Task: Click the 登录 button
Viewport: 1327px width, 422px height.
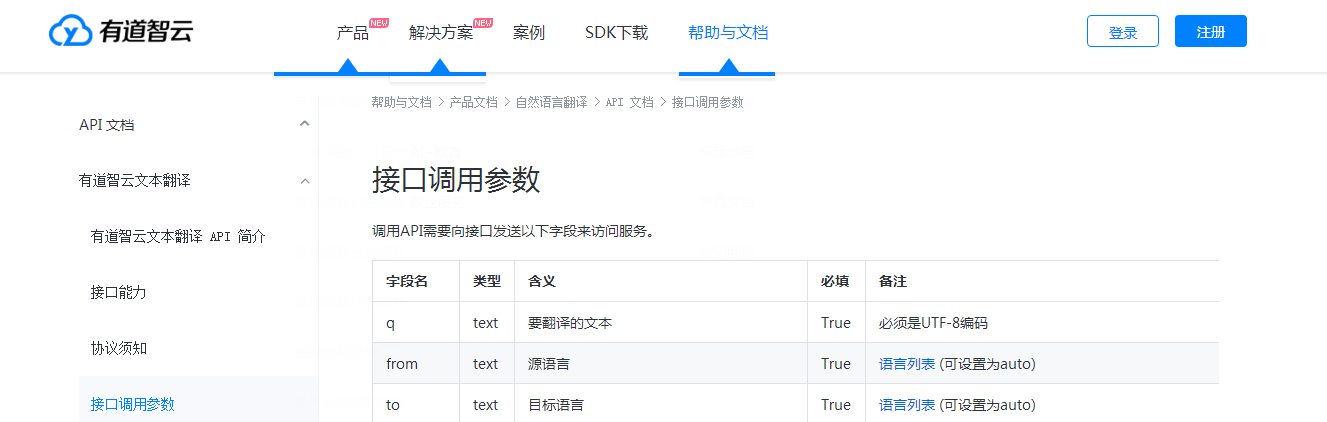Action: click(x=1123, y=31)
